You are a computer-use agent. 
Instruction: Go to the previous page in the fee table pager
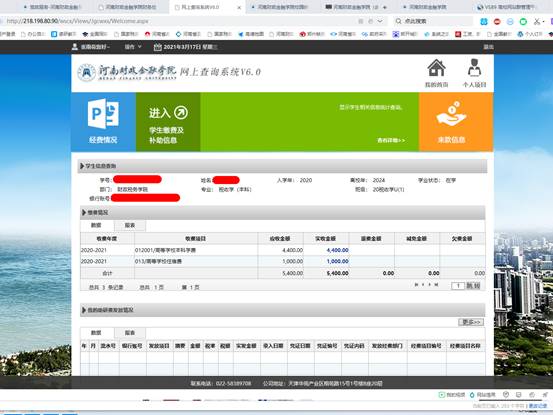tap(423, 285)
